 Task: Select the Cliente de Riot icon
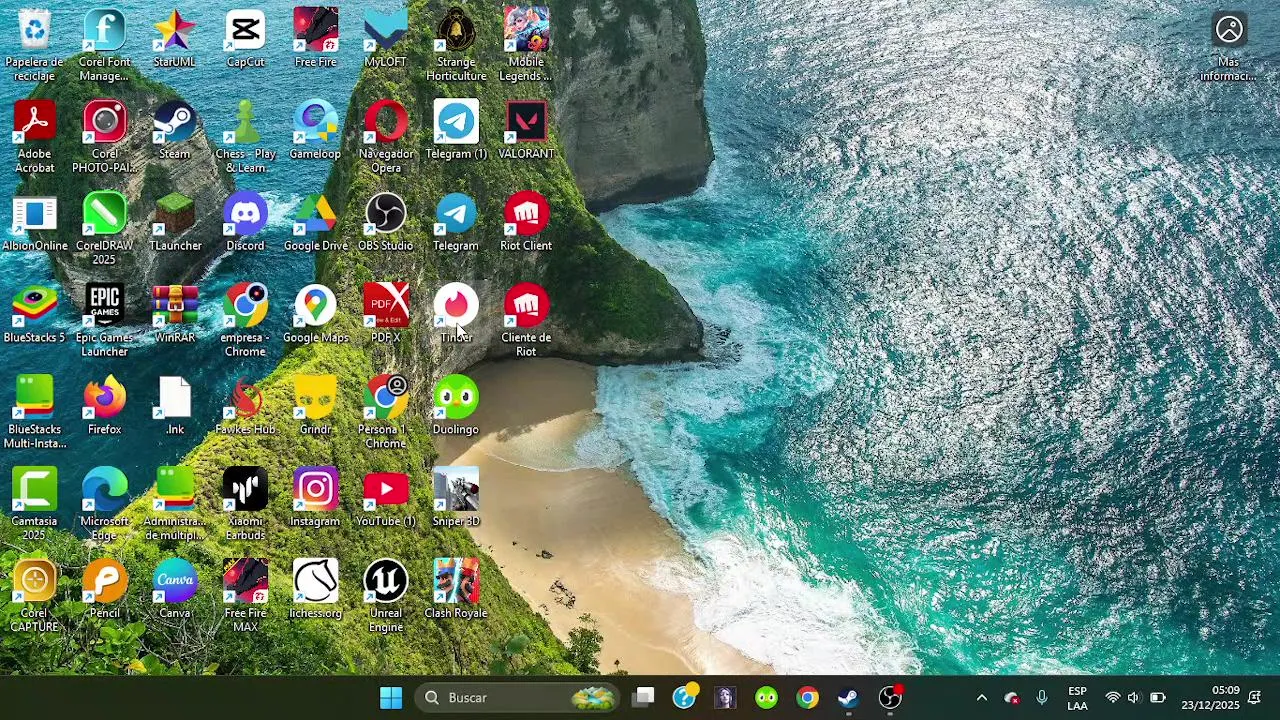point(526,321)
